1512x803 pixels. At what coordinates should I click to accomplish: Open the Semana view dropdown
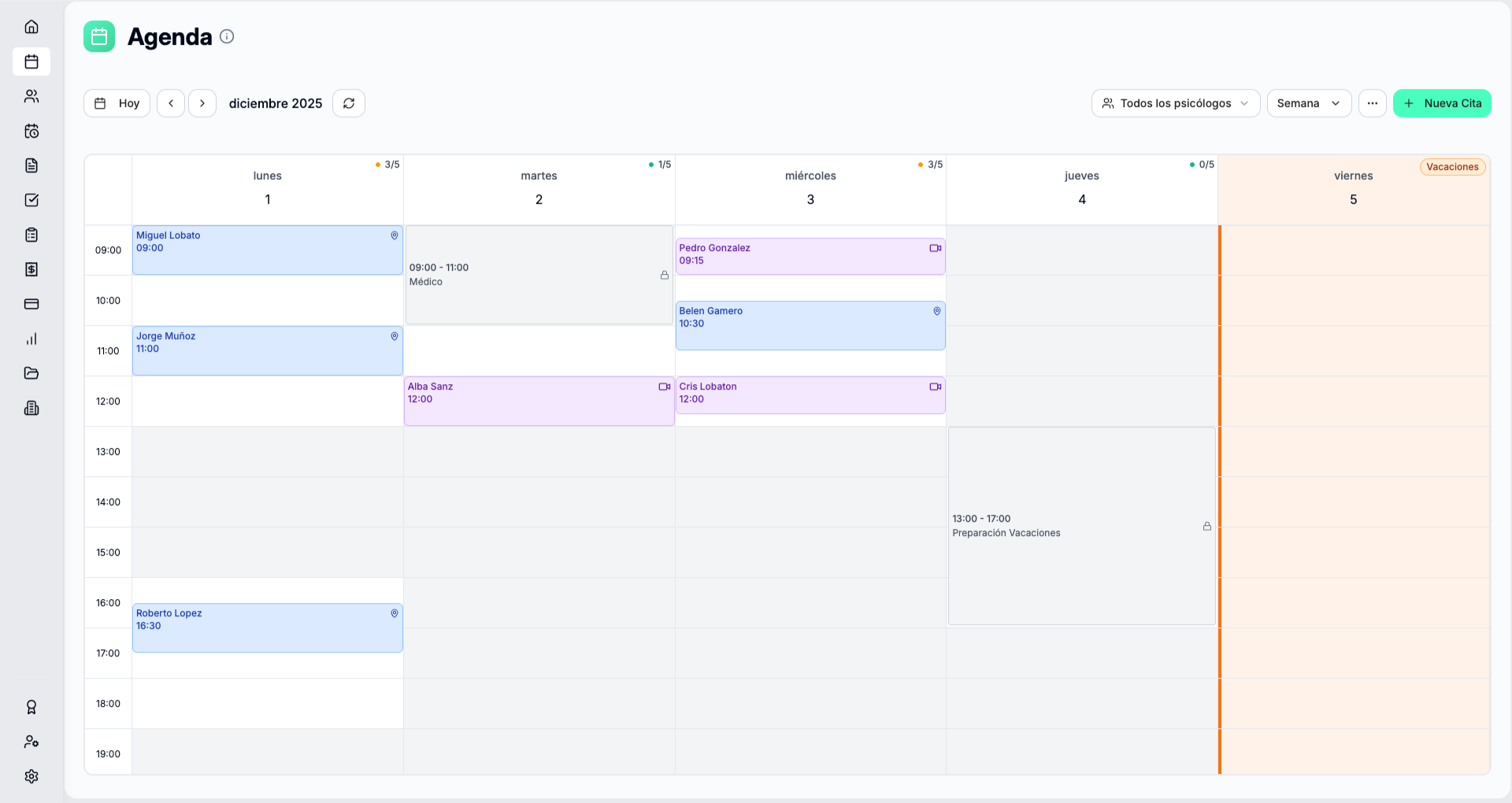coord(1308,103)
